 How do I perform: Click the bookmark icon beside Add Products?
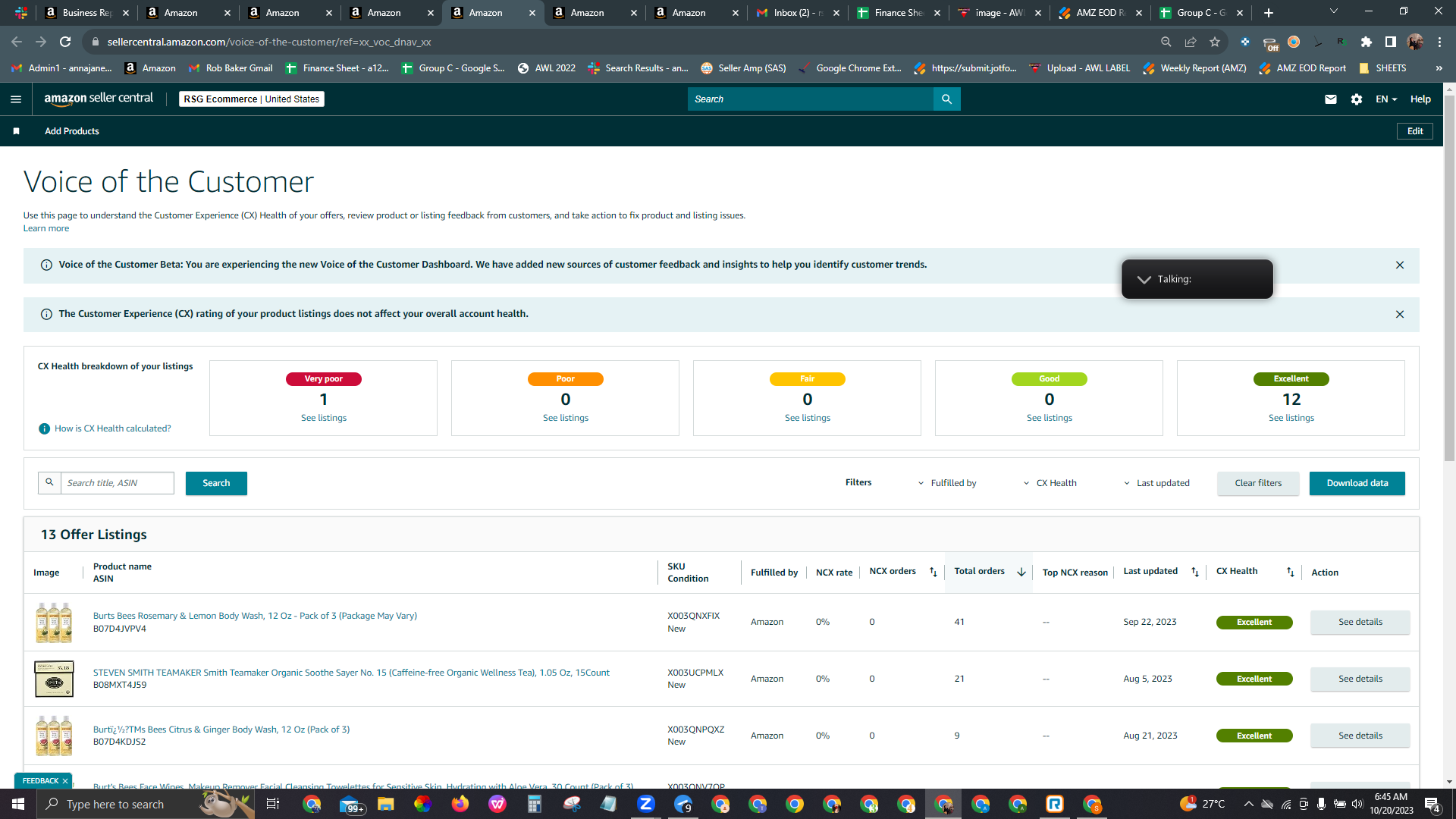click(16, 131)
